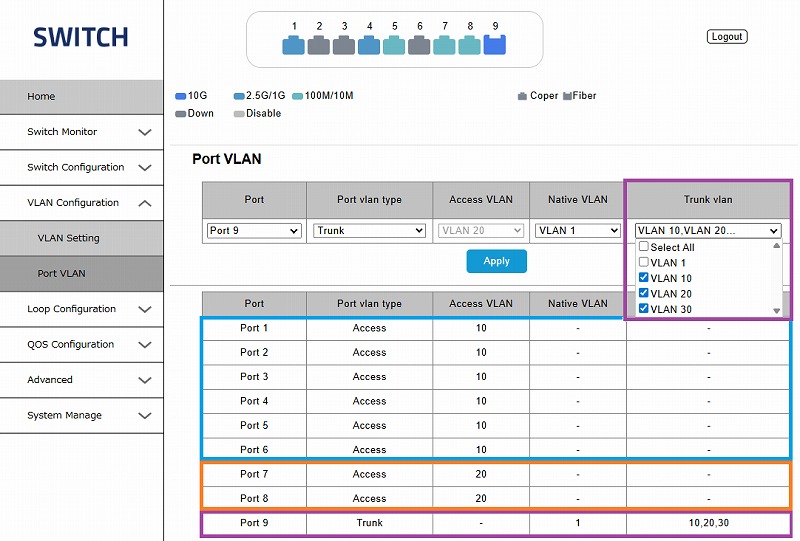The height and width of the screenshot is (541, 800).
Task: Select port 4 icon in switch diagram
Action: coord(369,45)
